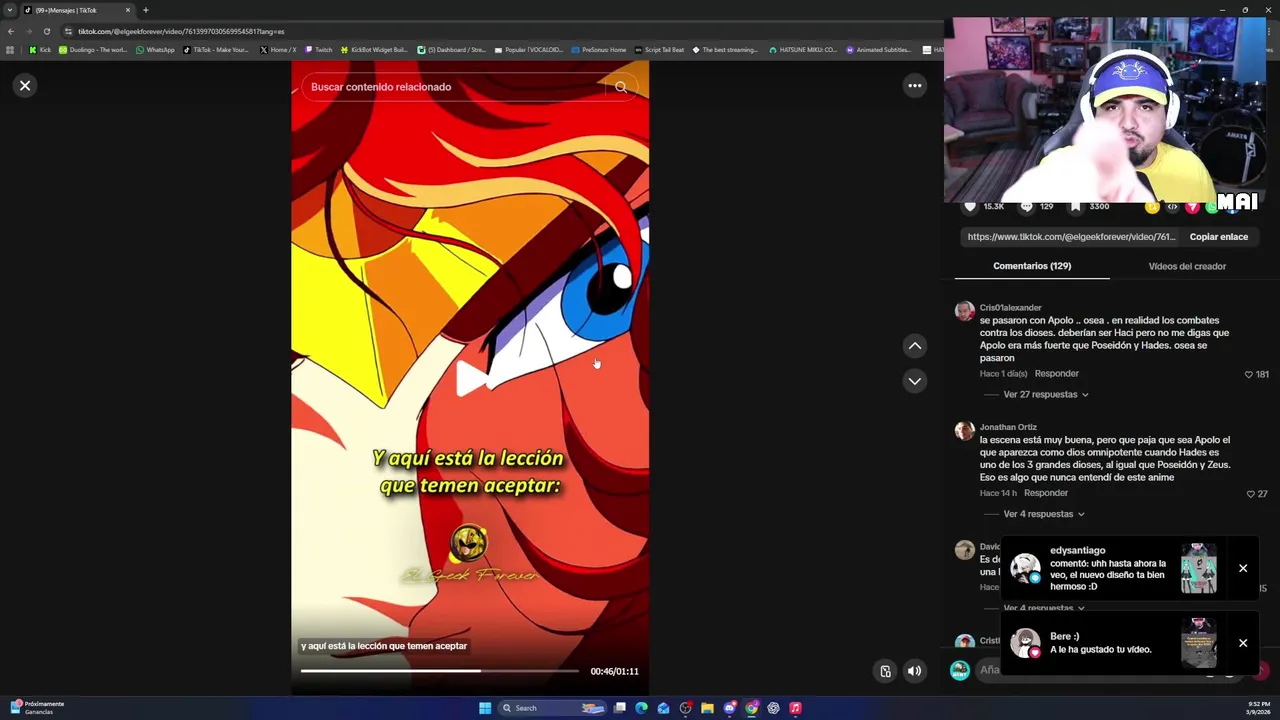Open the Kick bookmark
The height and width of the screenshot is (720, 1280).
(x=40, y=50)
